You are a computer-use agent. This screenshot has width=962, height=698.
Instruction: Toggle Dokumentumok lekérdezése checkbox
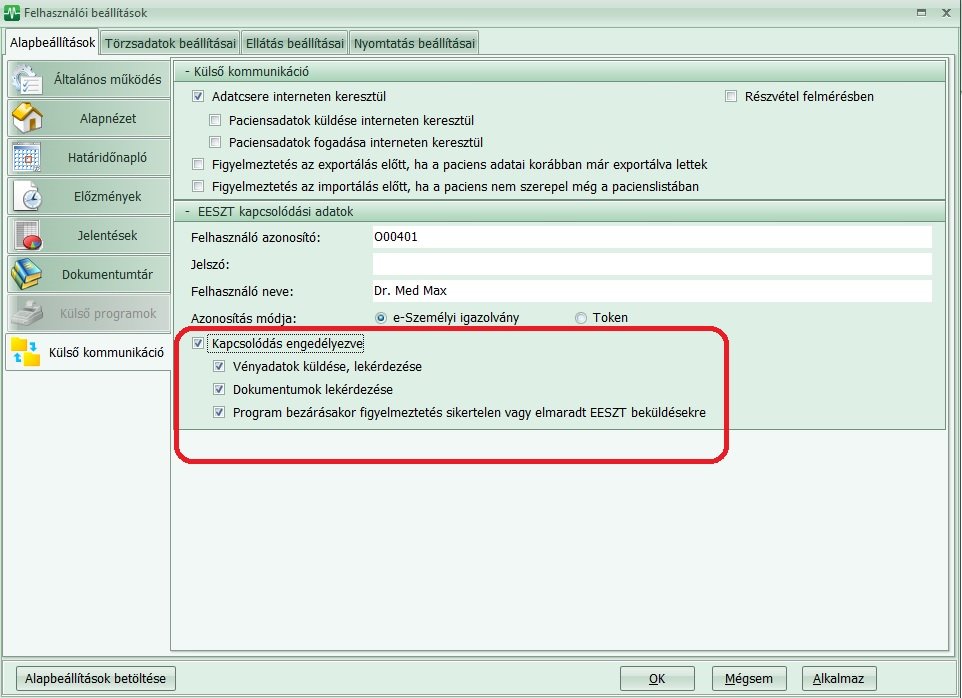[219, 389]
